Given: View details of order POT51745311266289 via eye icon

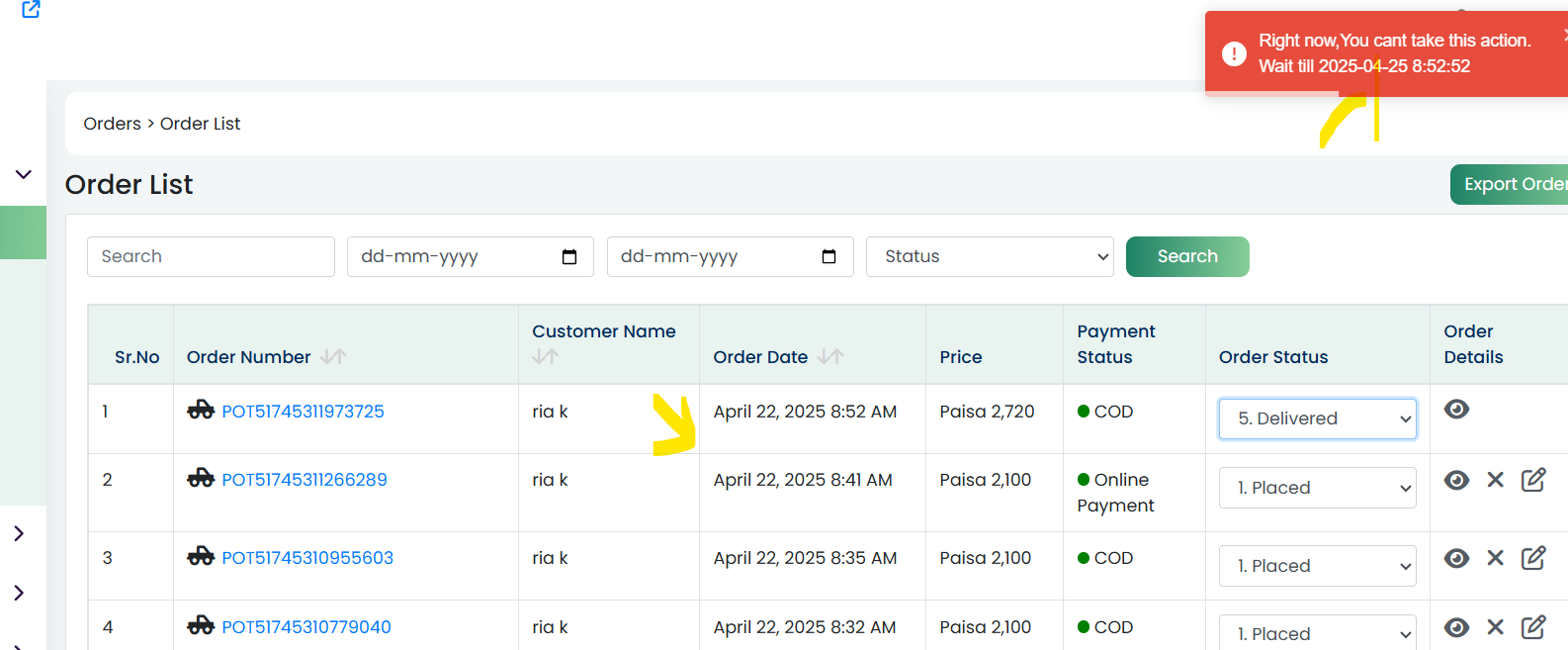Looking at the screenshot, I should point(1456,480).
